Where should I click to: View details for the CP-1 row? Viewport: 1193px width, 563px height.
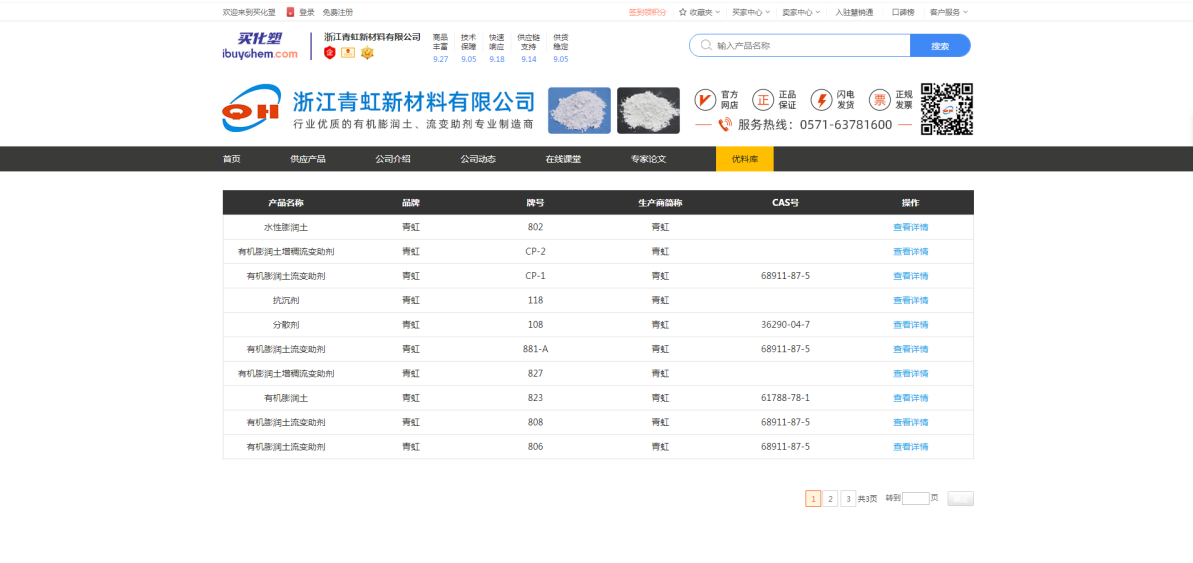tap(911, 275)
